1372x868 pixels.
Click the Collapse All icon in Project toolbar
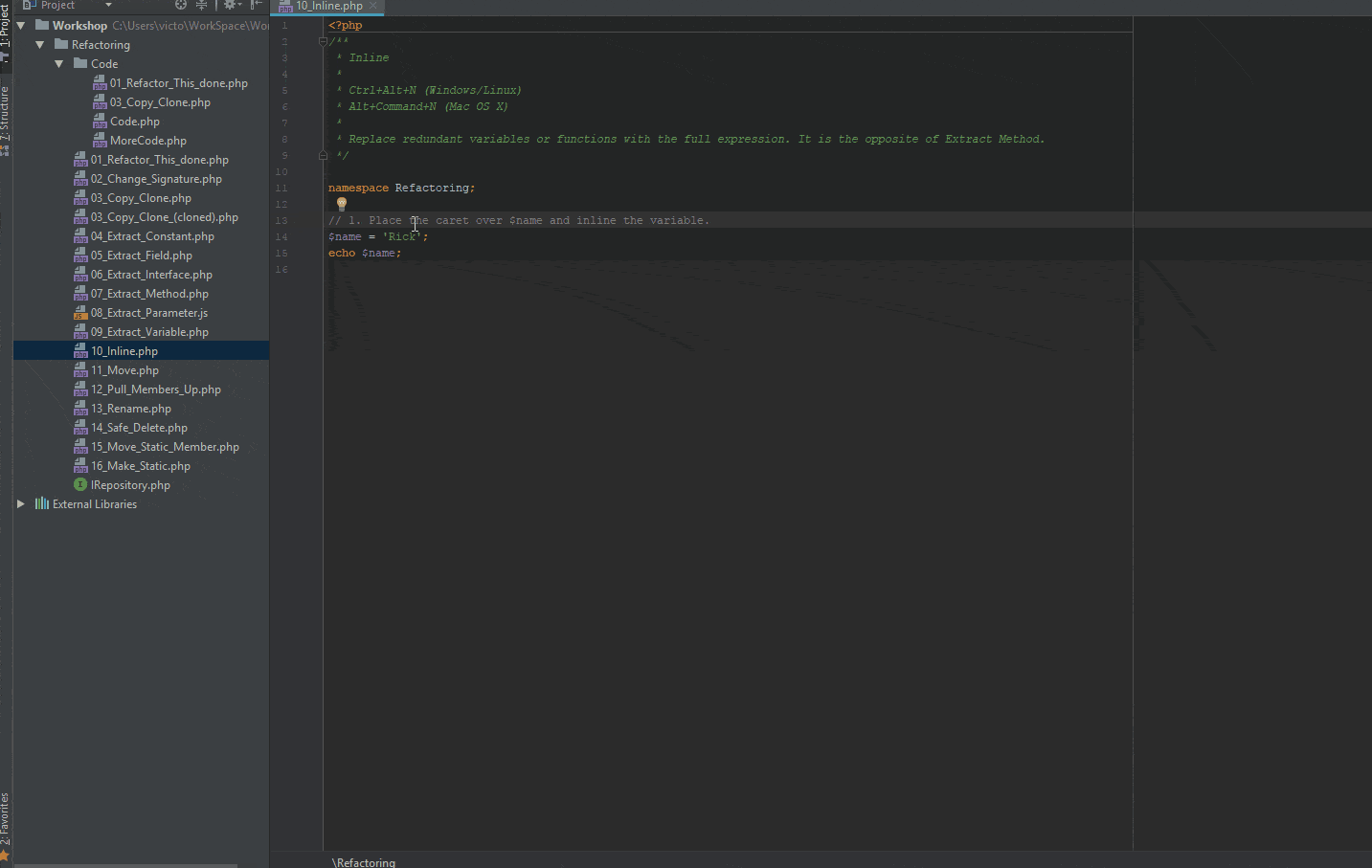click(201, 5)
